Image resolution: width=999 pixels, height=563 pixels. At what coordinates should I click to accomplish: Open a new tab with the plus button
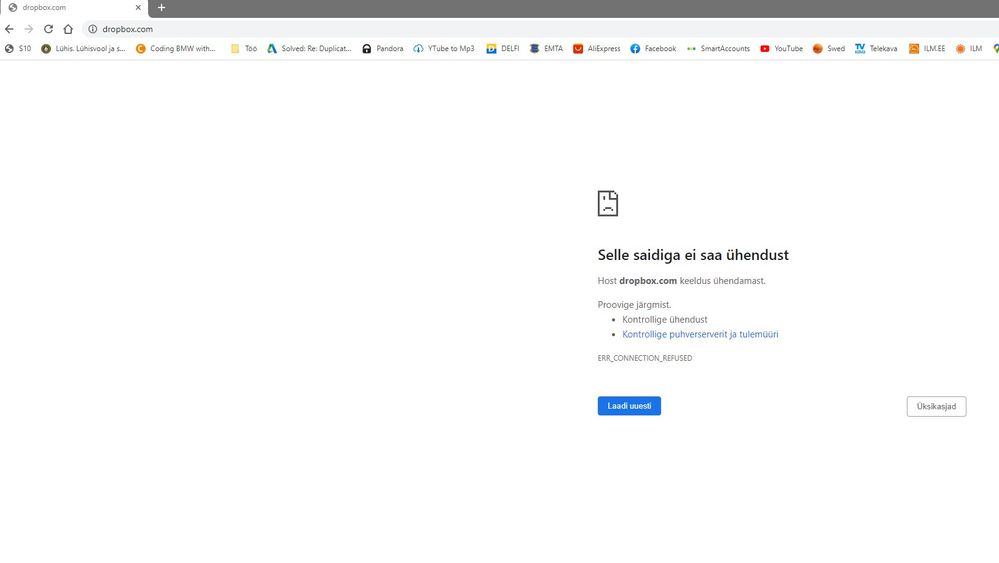coord(161,8)
